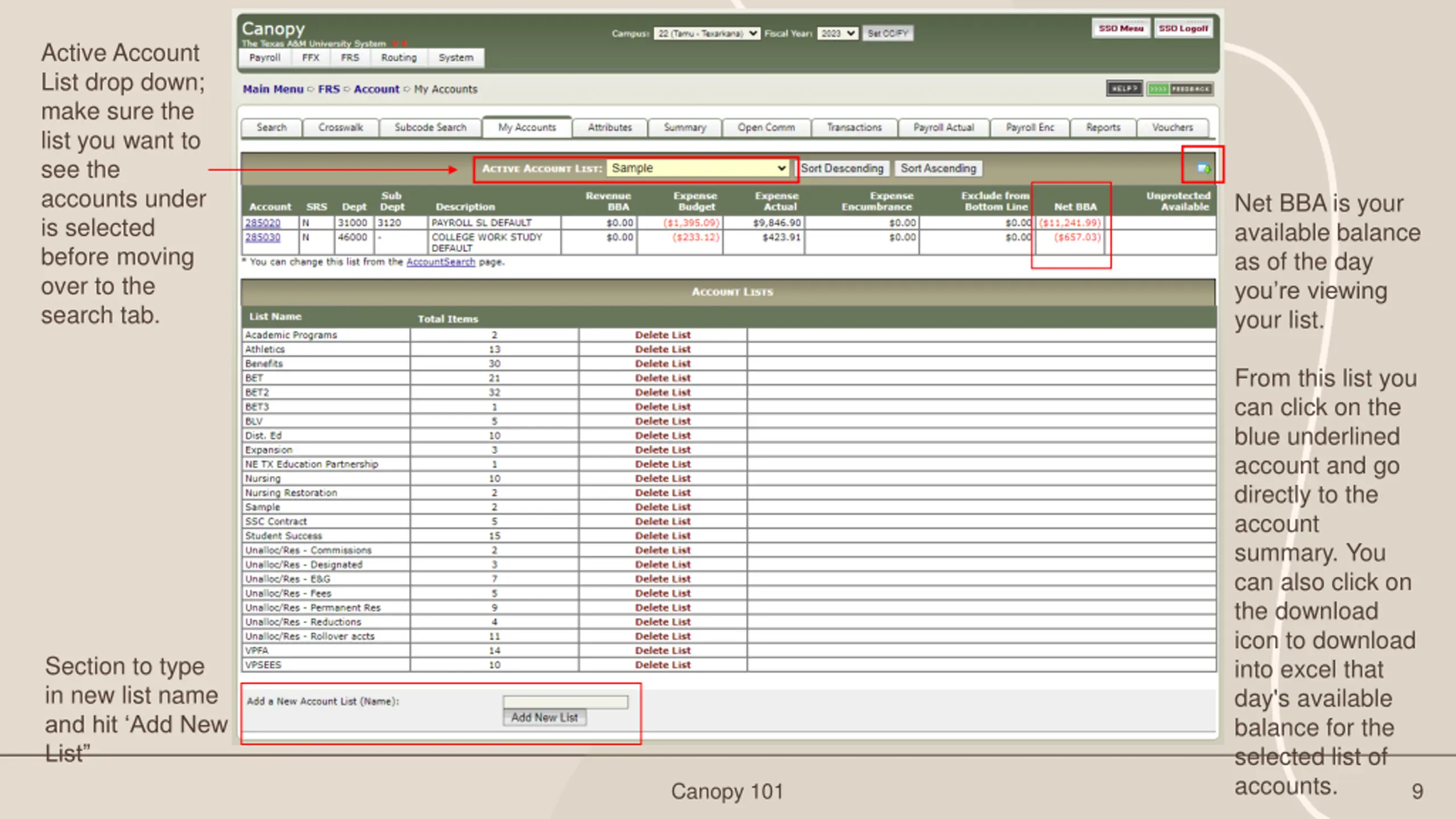Switch to the Transactions tab
This screenshot has width=1456, height=819.
(x=854, y=127)
